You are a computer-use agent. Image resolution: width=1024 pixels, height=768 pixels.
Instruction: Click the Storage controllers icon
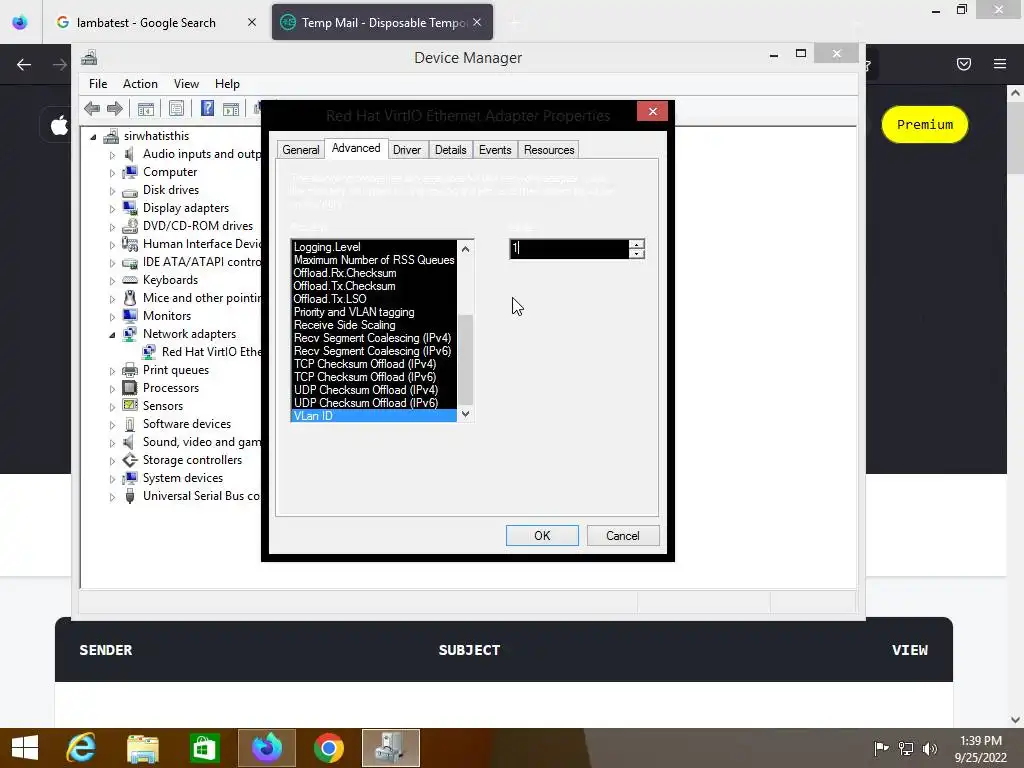(x=130, y=460)
